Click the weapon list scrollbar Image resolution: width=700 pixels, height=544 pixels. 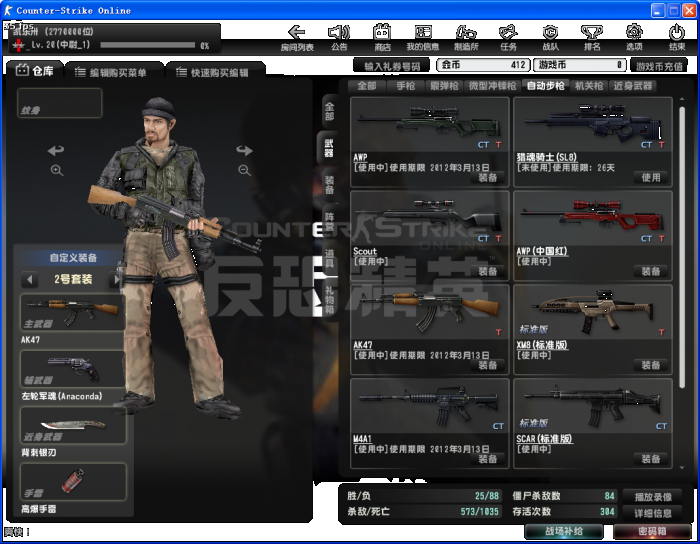(x=682, y=246)
